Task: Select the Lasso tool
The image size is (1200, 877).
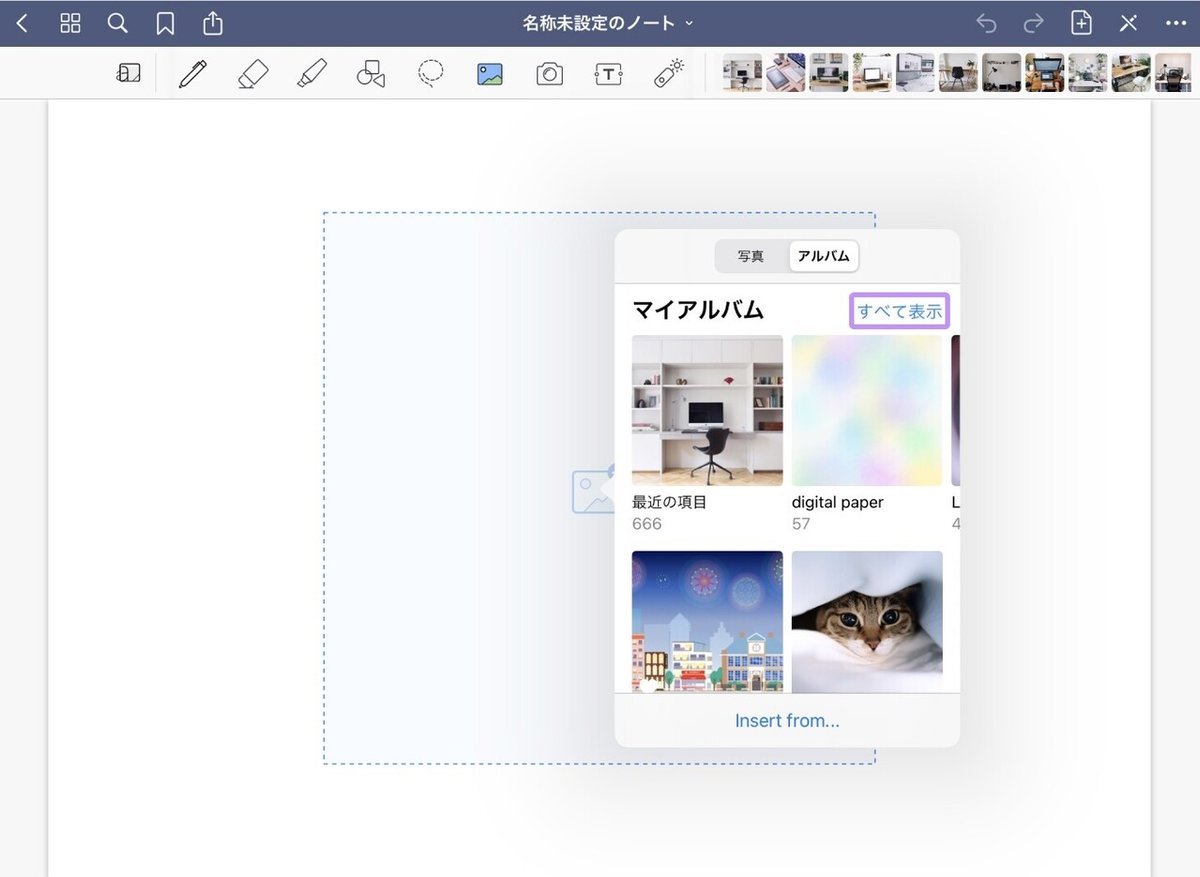Action: 431,73
